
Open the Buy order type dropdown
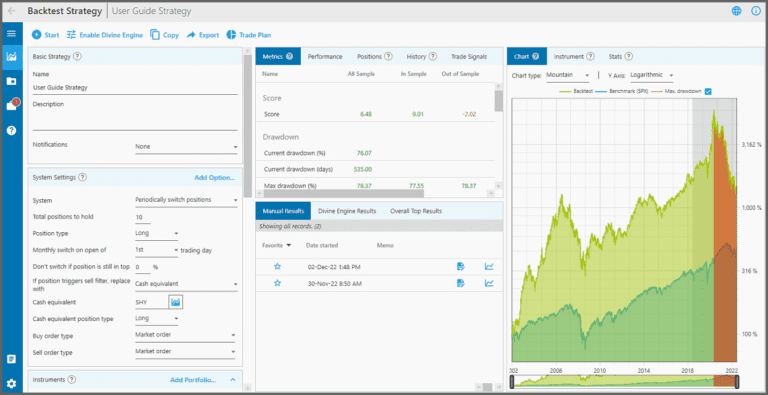pyautogui.click(x=186, y=335)
